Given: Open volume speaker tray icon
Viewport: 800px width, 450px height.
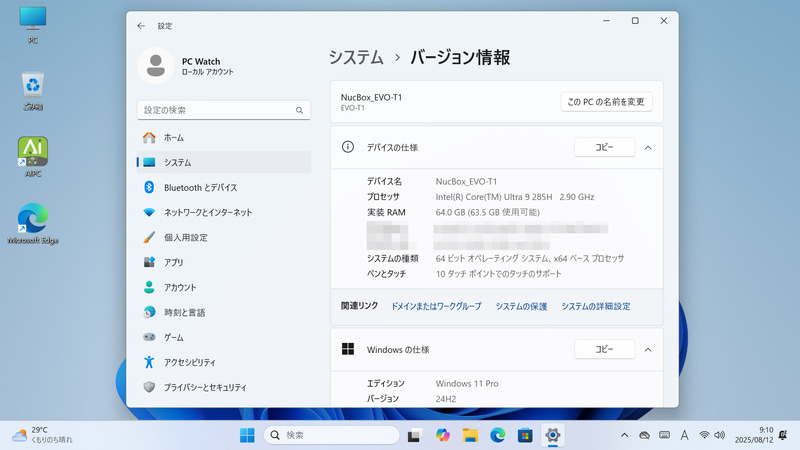Looking at the screenshot, I should click(719, 435).
